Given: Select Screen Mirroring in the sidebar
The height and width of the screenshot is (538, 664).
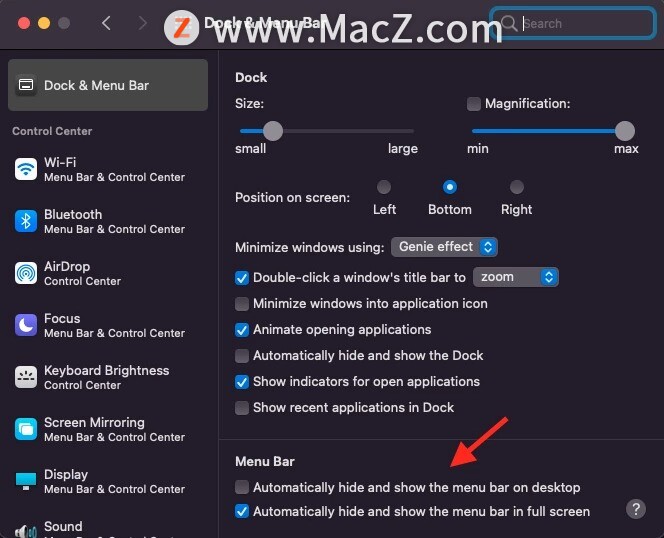Looking at the screenshot, I should point(108,429).
